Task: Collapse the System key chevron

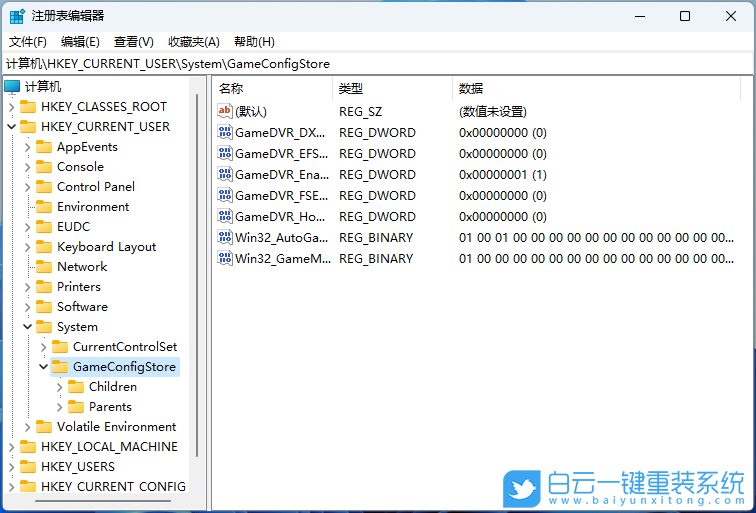Action: tap(27, 327)
